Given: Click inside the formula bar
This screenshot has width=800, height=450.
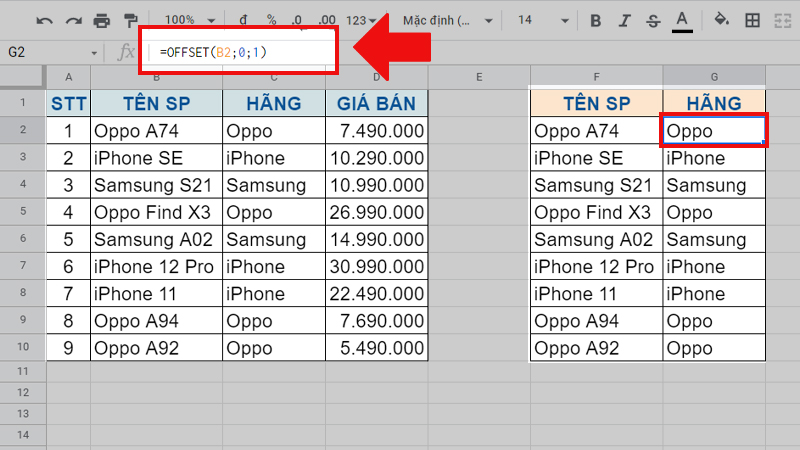Looking at the screenshot, I should click(238, 52).
